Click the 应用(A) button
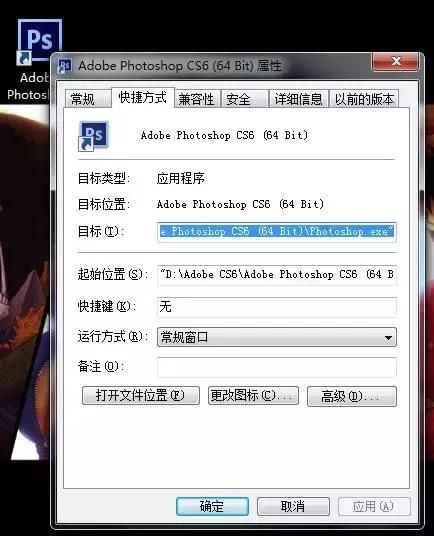Image resolution: width=434 pixels, height=536 pixels. [374, 506]
